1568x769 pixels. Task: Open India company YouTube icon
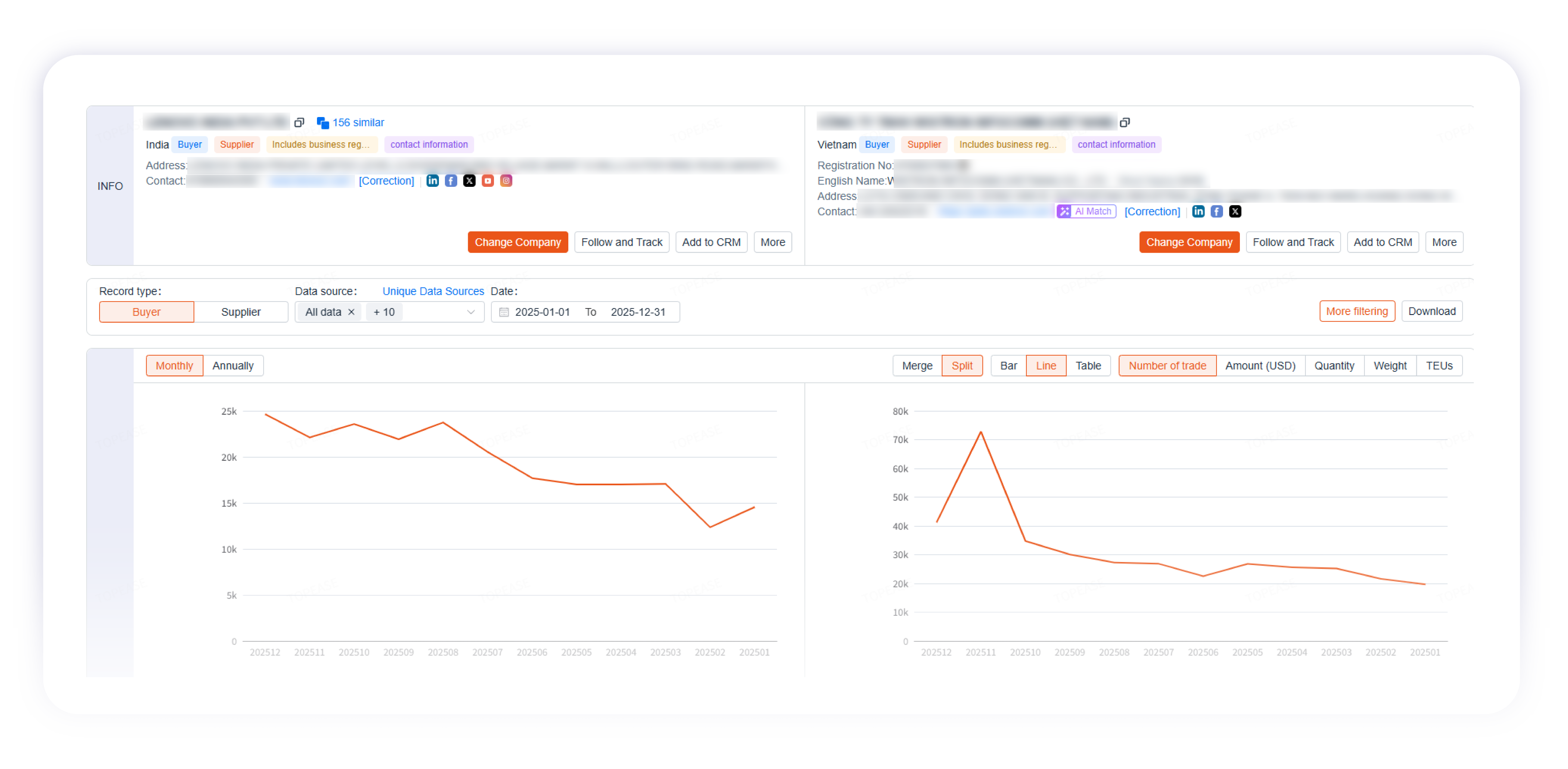(488, 181)
